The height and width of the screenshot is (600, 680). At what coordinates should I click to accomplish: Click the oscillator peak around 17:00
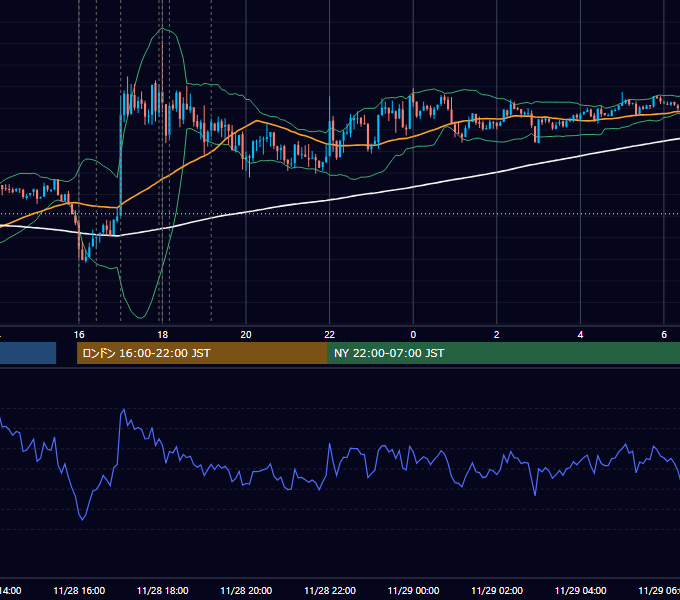pyautogui.click(x=124, y=410)
